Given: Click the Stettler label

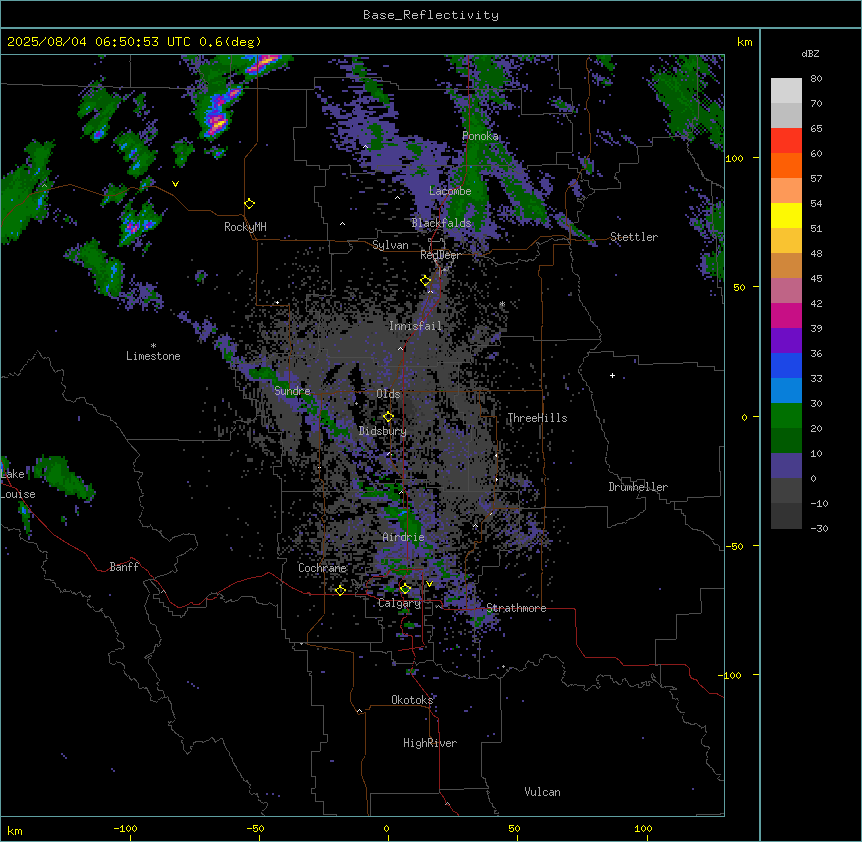Looking at the screenshot, I should tap(634, 237).
